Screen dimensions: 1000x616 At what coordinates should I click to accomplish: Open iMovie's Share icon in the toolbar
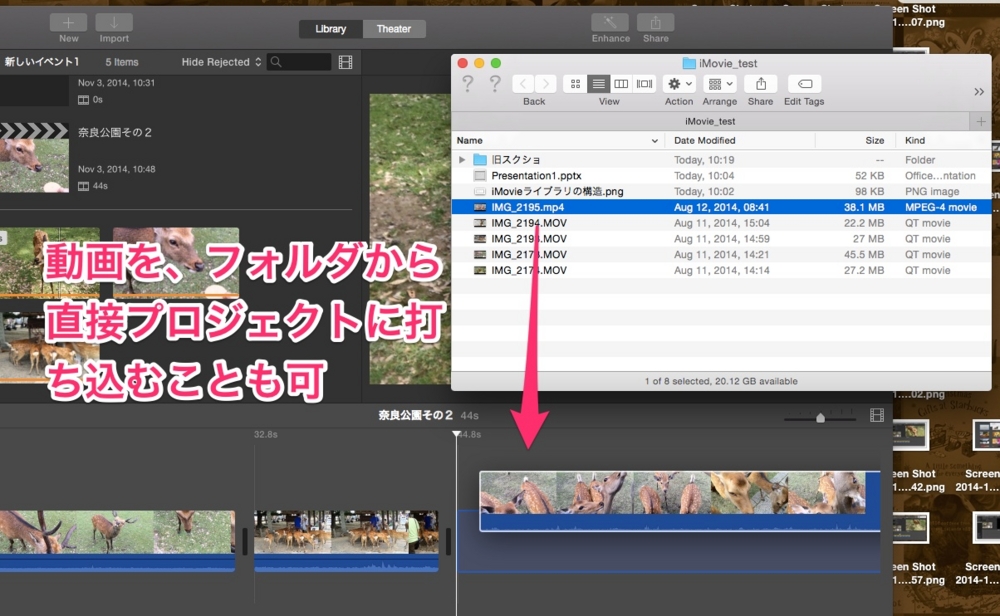point(655,22)
